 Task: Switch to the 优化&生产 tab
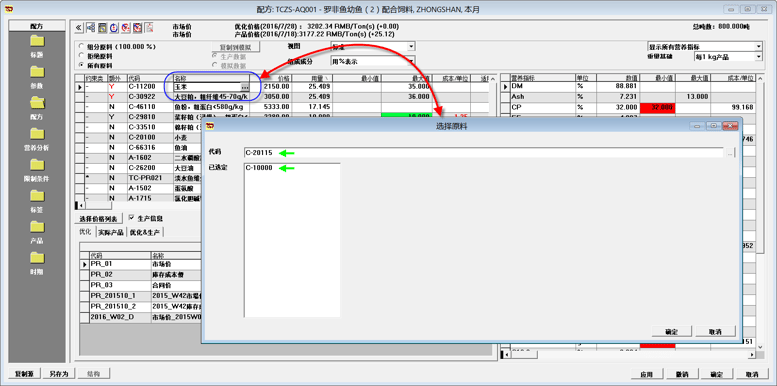[x=145, y=232]
